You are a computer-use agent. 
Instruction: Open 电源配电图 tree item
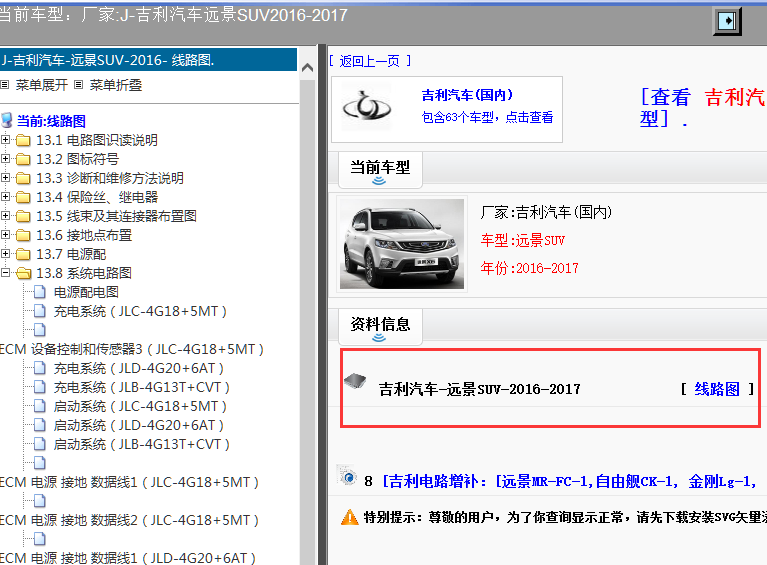coord(86,292)
